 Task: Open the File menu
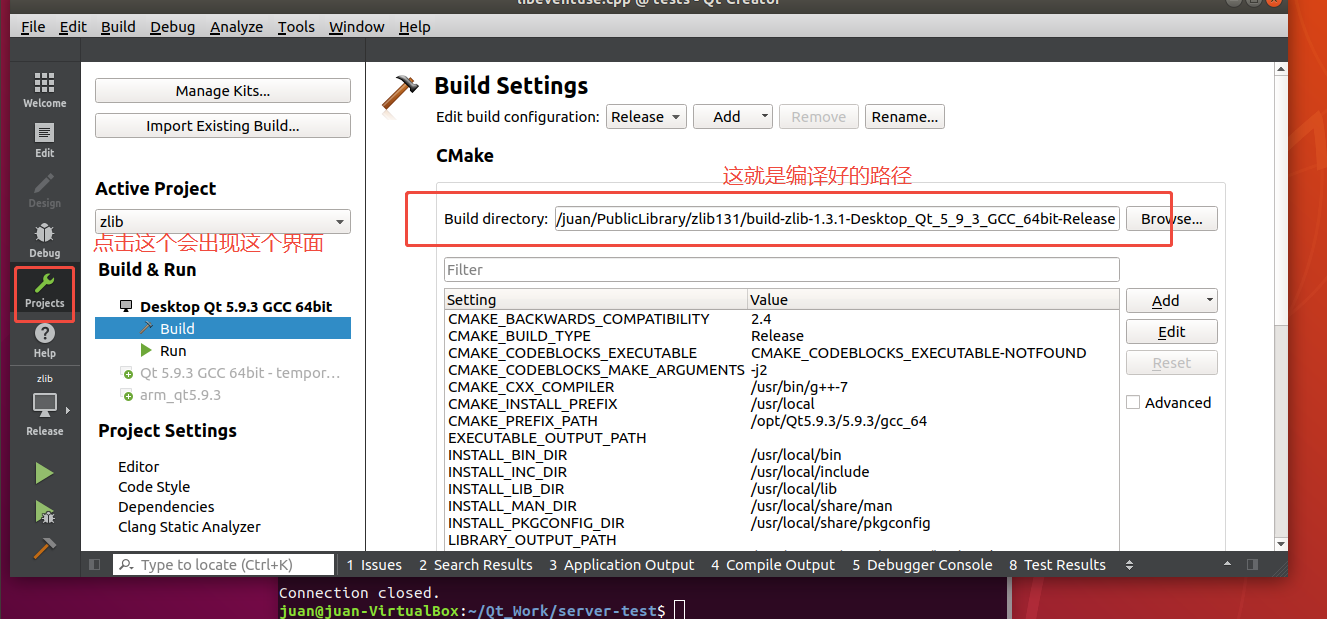pyautogui.click(x=33, y=27)
